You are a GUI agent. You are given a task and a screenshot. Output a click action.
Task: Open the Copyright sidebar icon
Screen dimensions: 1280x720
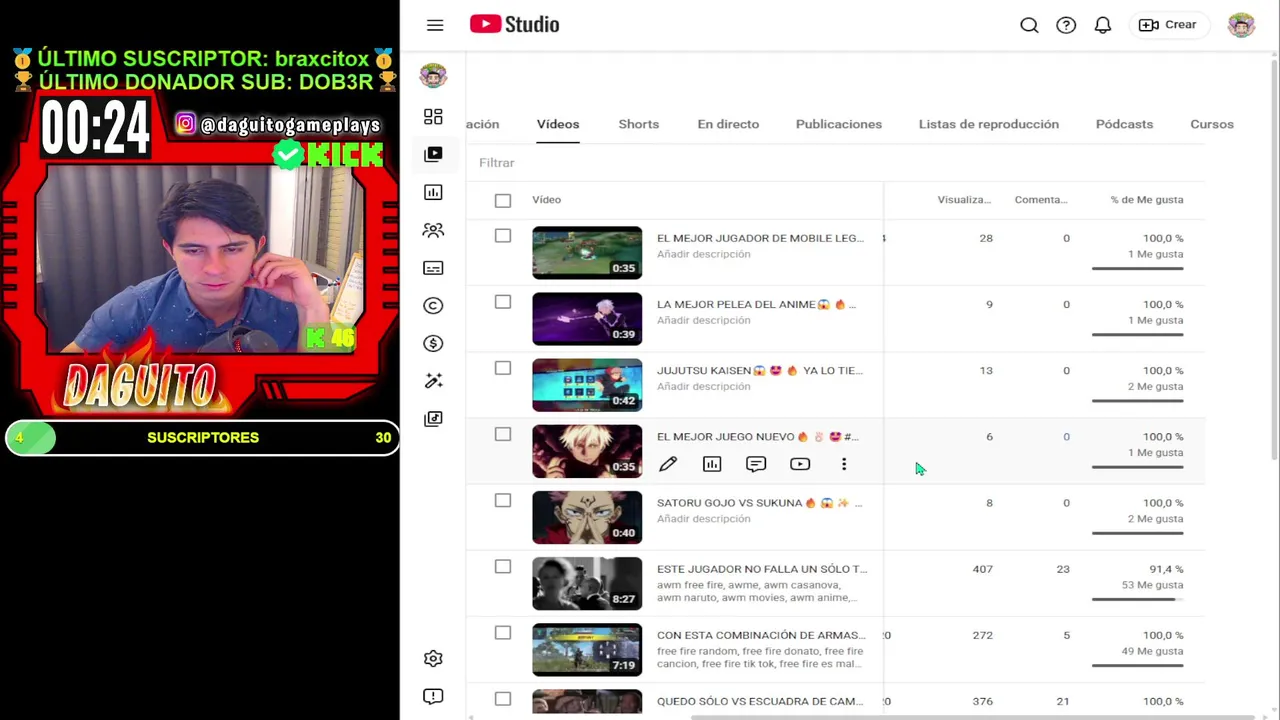pyautogui.click(x=433, y=306)
